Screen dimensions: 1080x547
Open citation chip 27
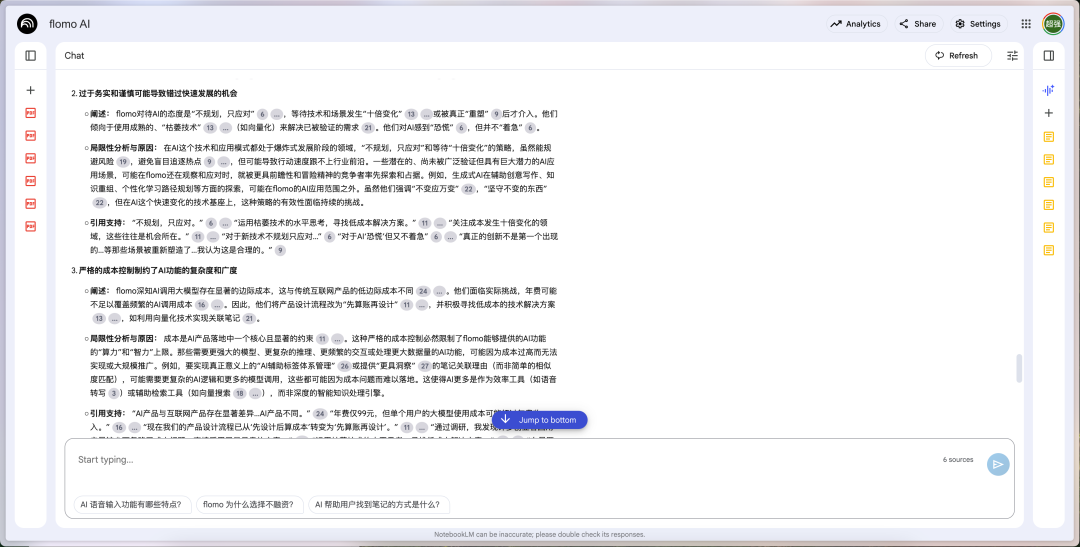[424, 366]
